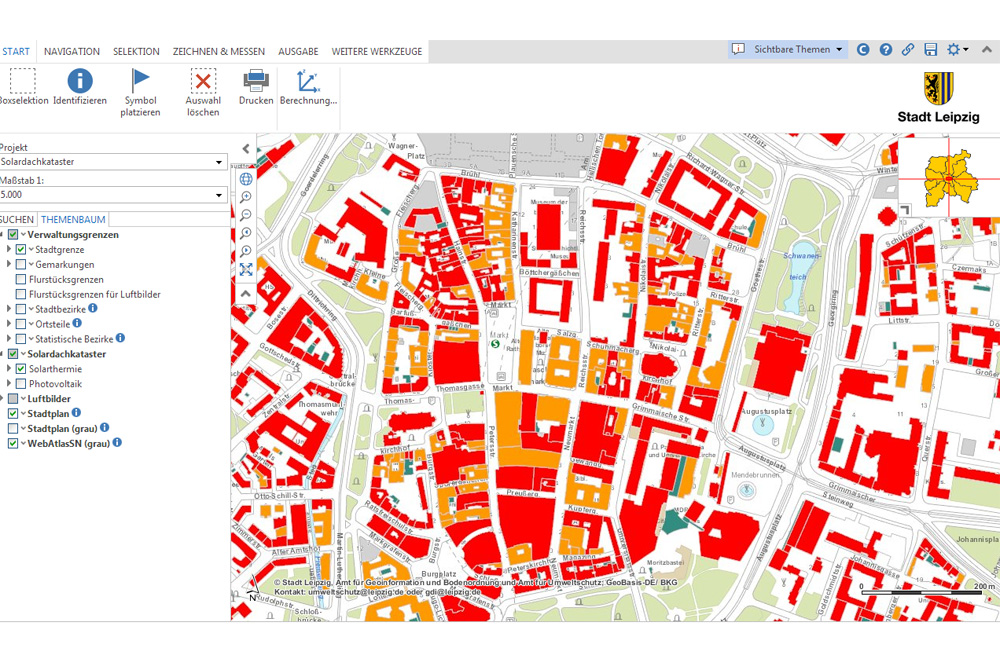
Task: Select the Symbol platzieren flag tool
Action: [140, 82]
